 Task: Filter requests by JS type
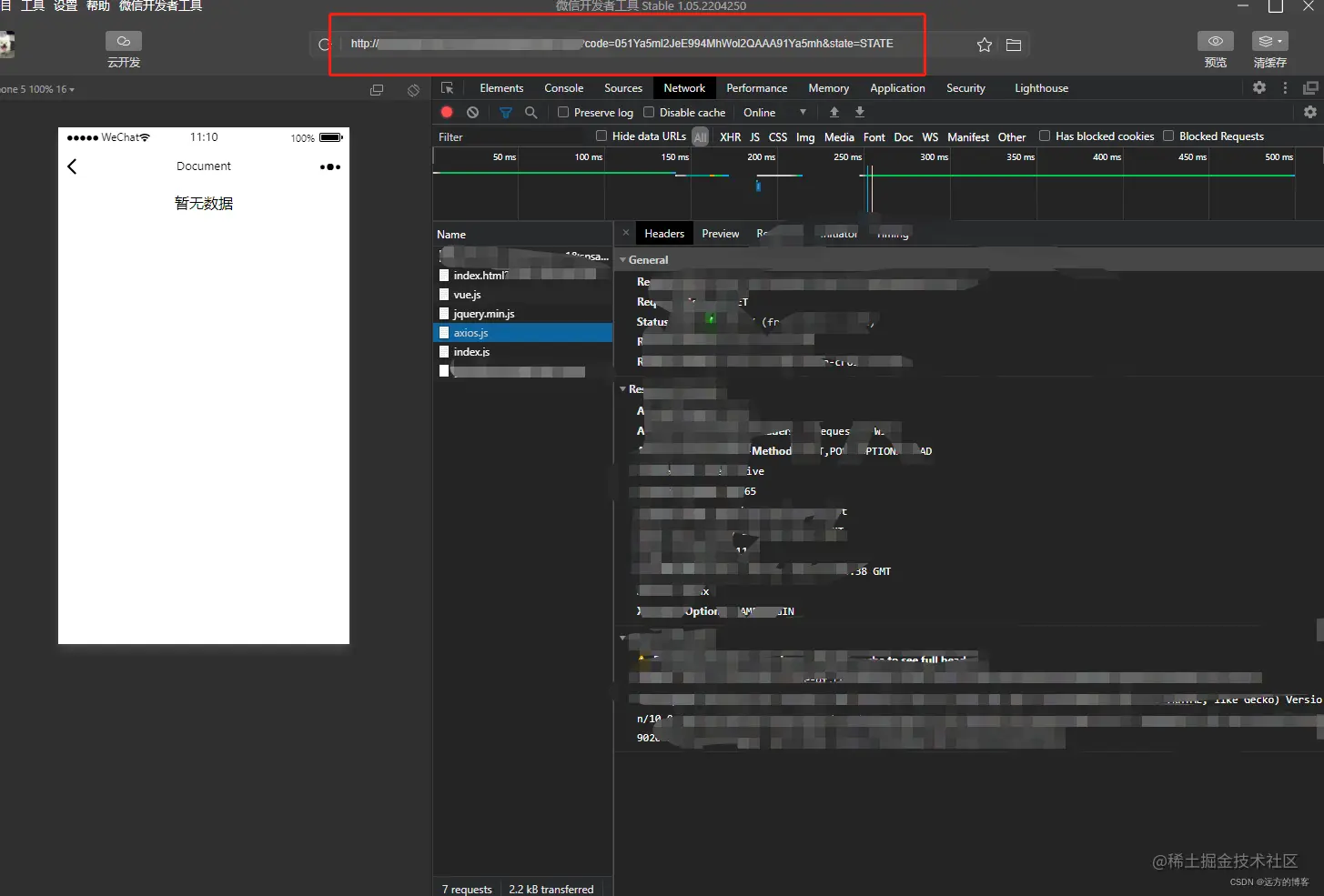pos(754,136)
